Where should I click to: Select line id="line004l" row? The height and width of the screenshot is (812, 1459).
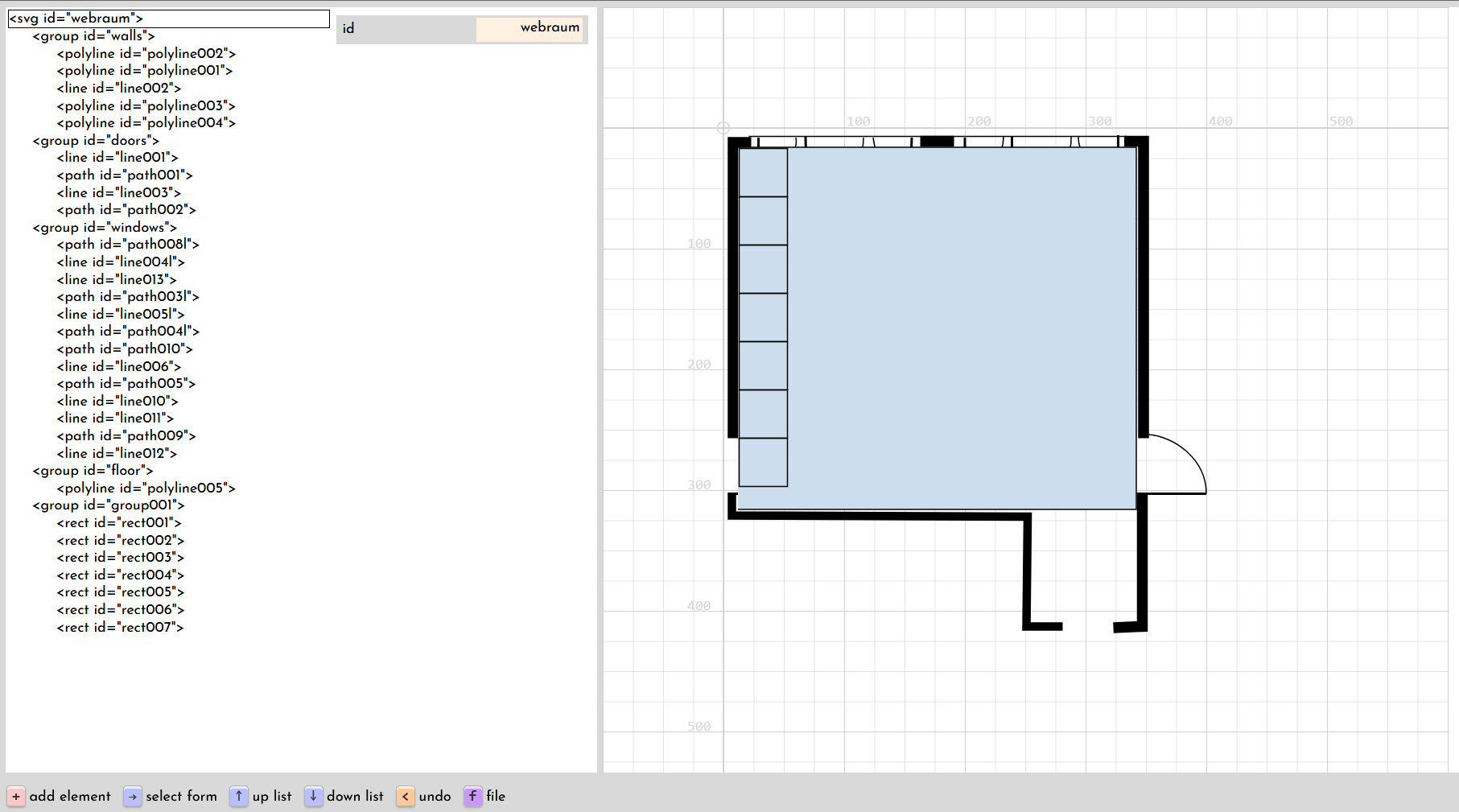point(121,262)
